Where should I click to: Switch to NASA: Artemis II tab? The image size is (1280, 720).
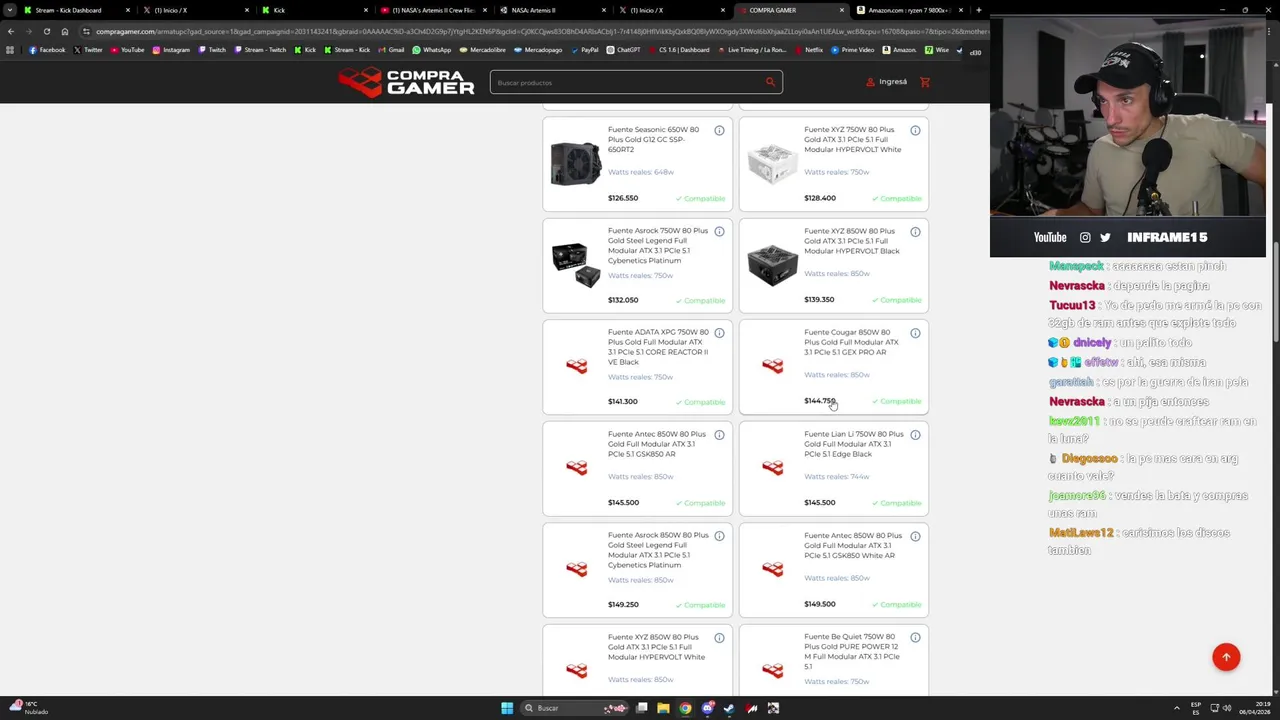pos(551,10)
